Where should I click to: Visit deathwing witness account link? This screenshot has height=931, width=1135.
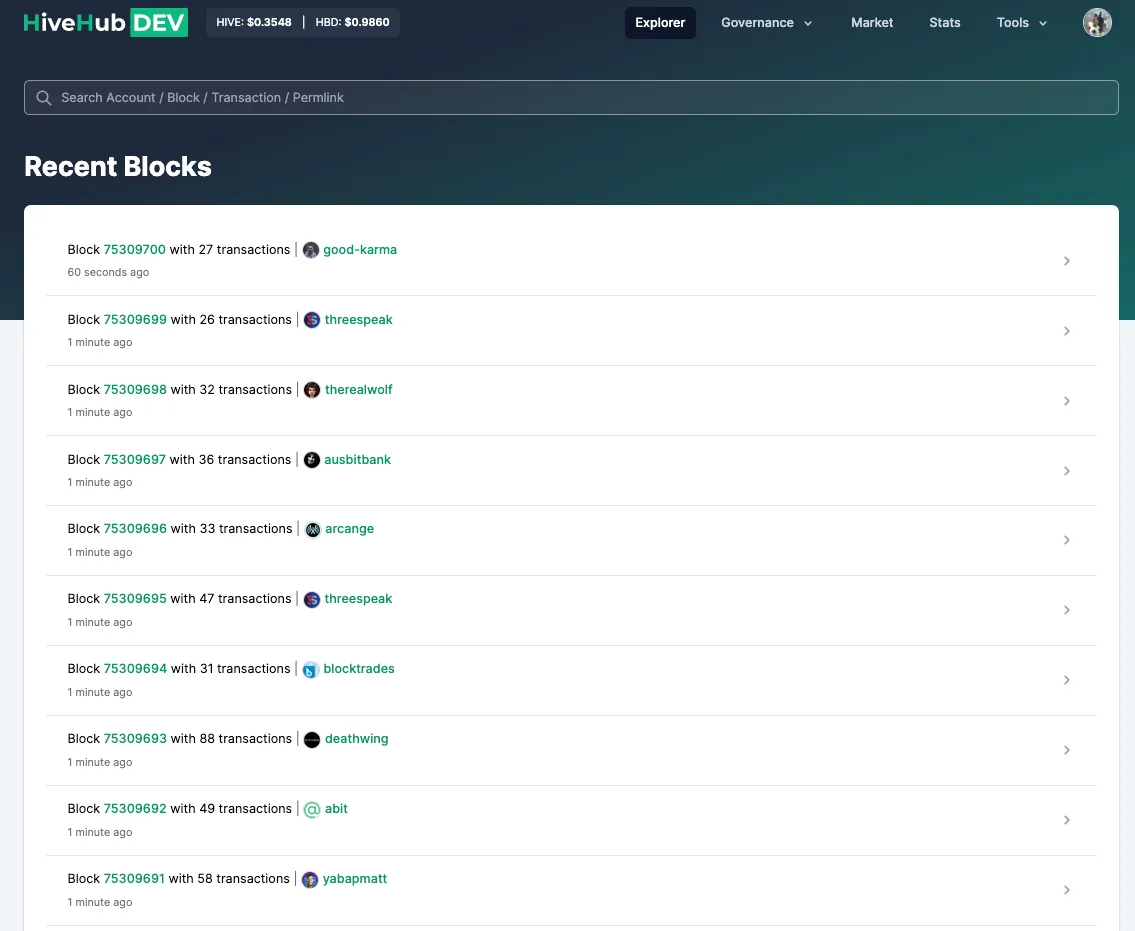pos(356,739)
